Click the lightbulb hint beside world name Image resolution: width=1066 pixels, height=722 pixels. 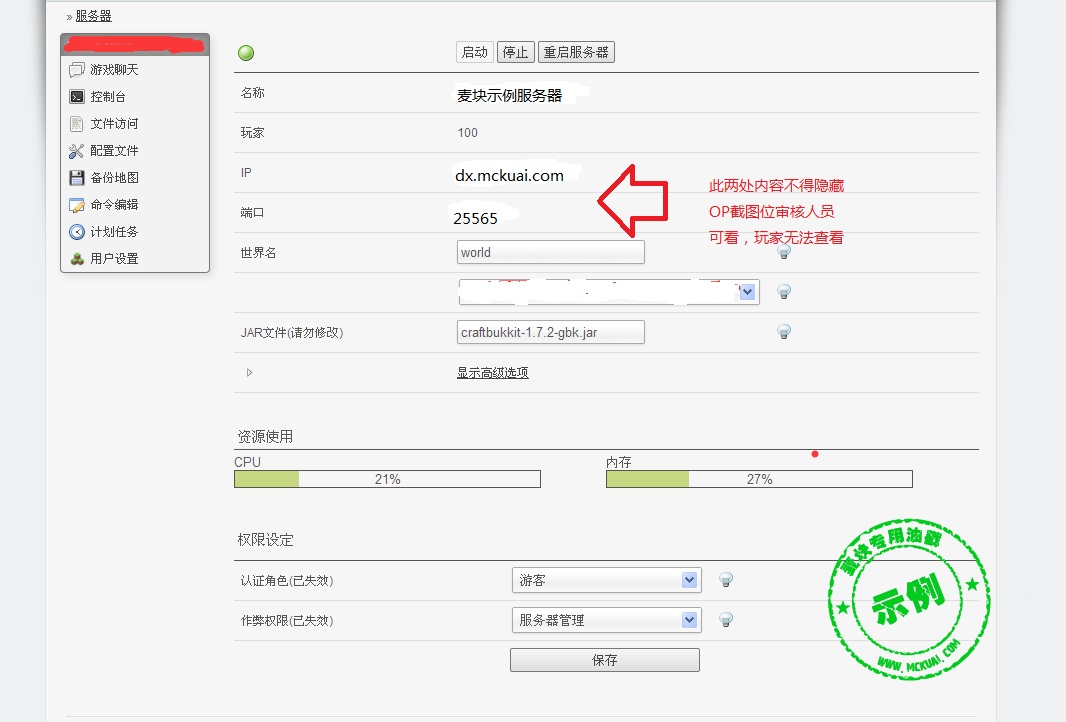pos(784,252)
